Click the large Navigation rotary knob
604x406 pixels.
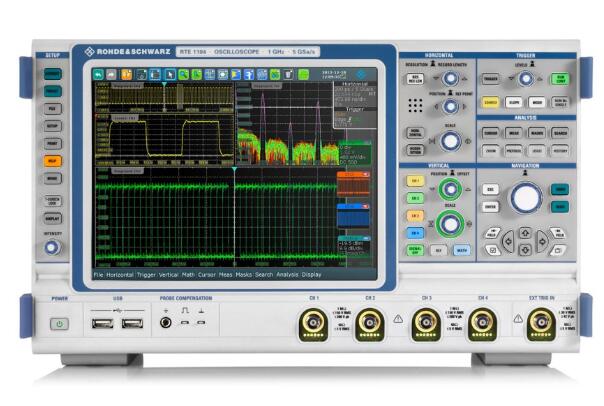point(525,197)
